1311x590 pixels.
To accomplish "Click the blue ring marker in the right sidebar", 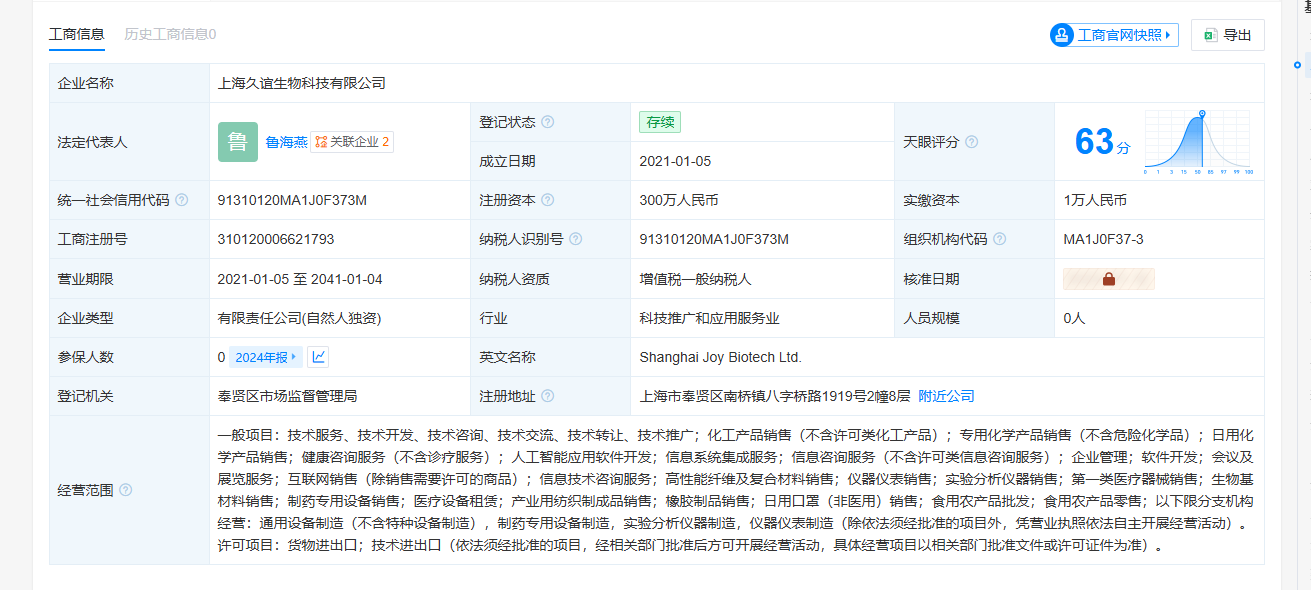I will (x=1297, y=65).
